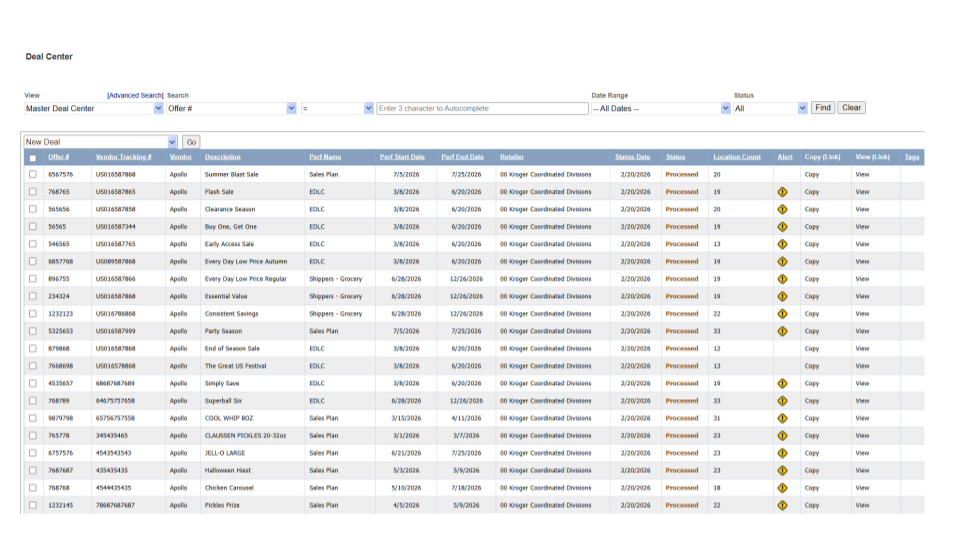The image size is (960, 540).
Task: Open alert icon for Party Season deal
Action: (x=782, y=331)
